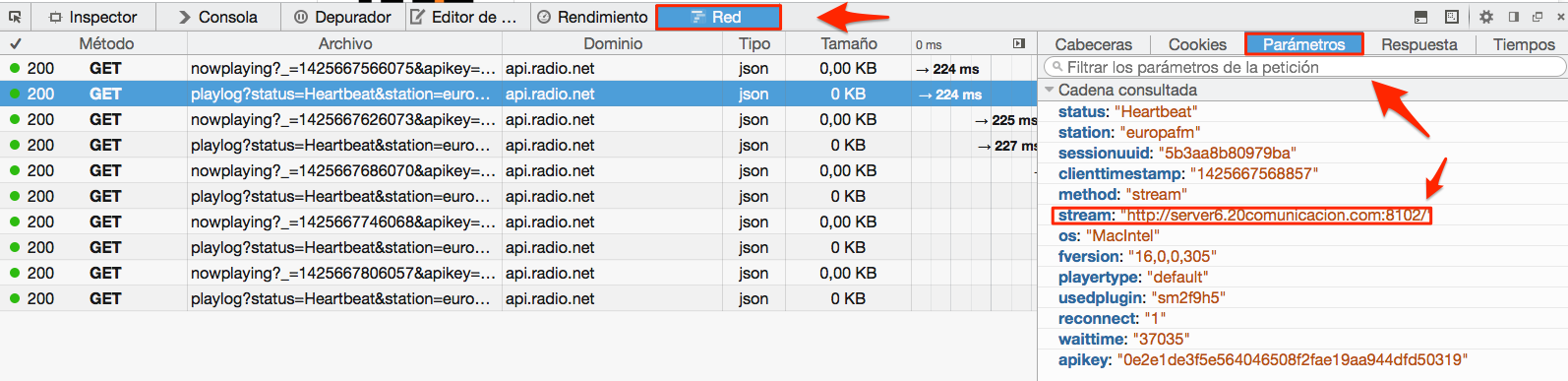Focus the parameter filter search field
1568x381 pixels.
pos(1304,67)
